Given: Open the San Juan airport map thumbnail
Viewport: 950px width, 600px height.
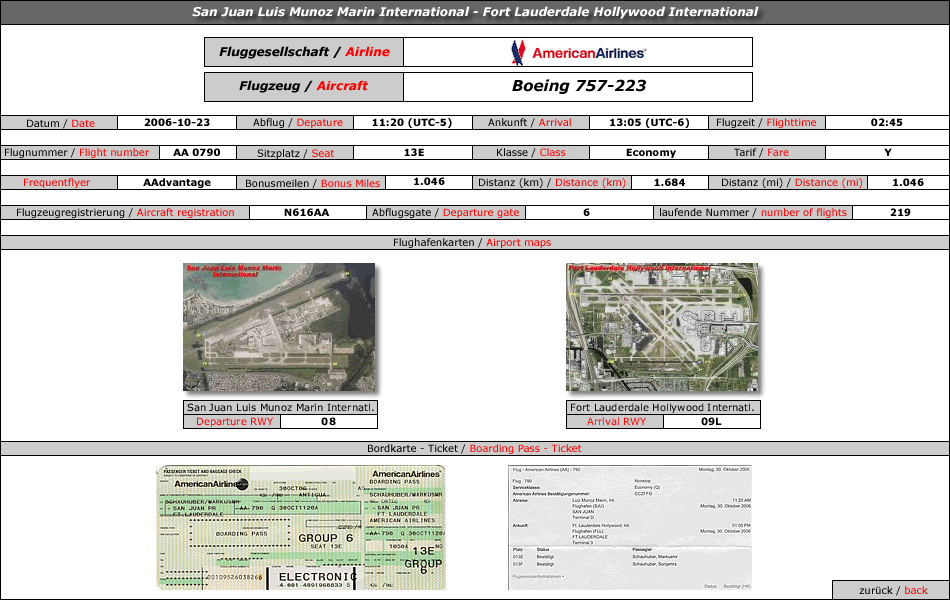Looking at the screenshot, I should (279, 327).
